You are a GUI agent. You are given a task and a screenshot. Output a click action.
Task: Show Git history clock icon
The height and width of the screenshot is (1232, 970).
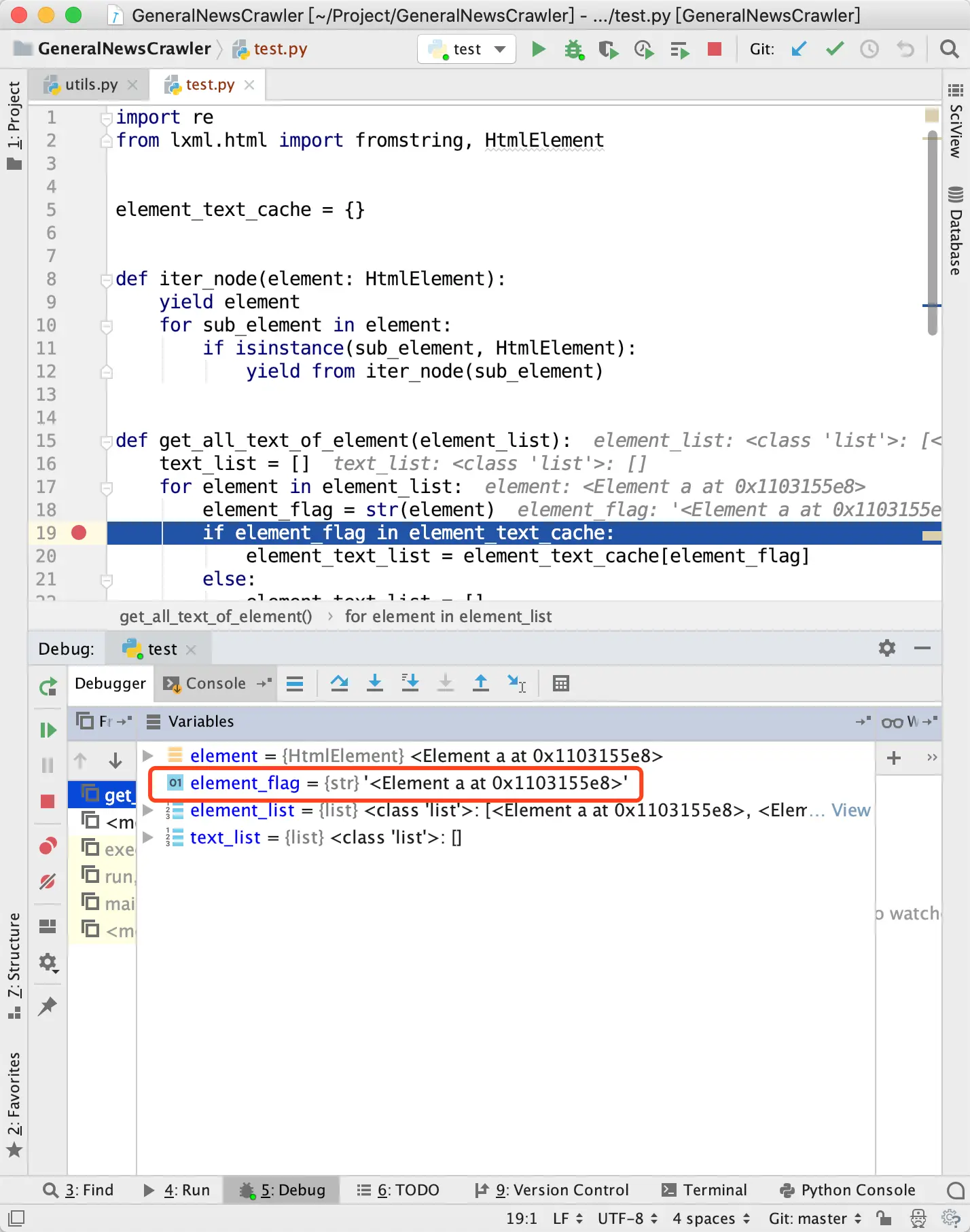[869, 49]
